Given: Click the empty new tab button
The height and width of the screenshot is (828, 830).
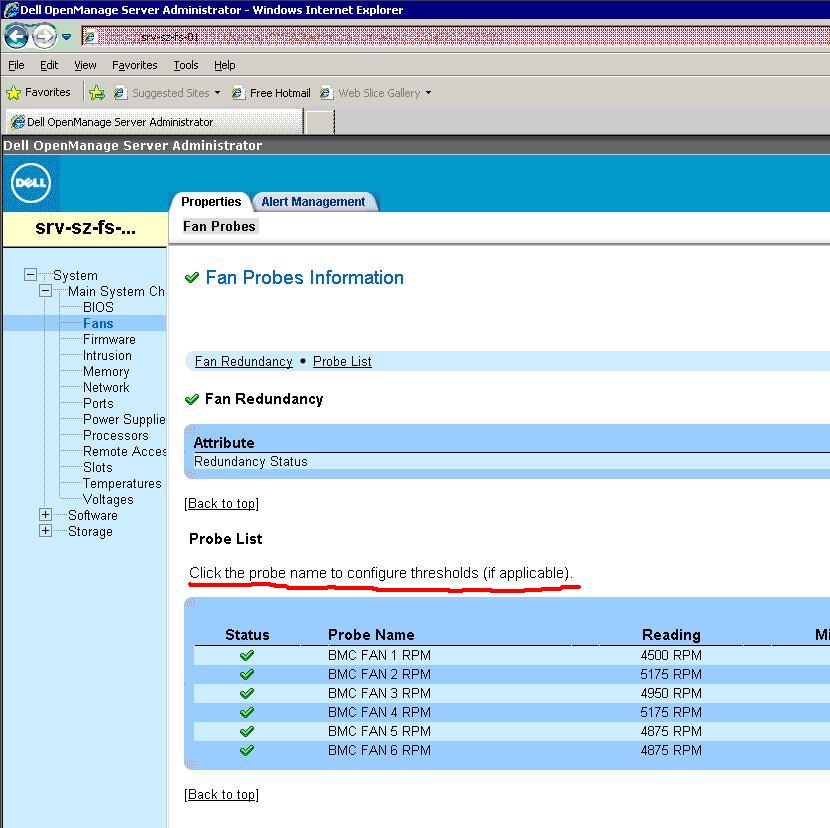Looking at the screenshot, I should click(x=320, y=122).
